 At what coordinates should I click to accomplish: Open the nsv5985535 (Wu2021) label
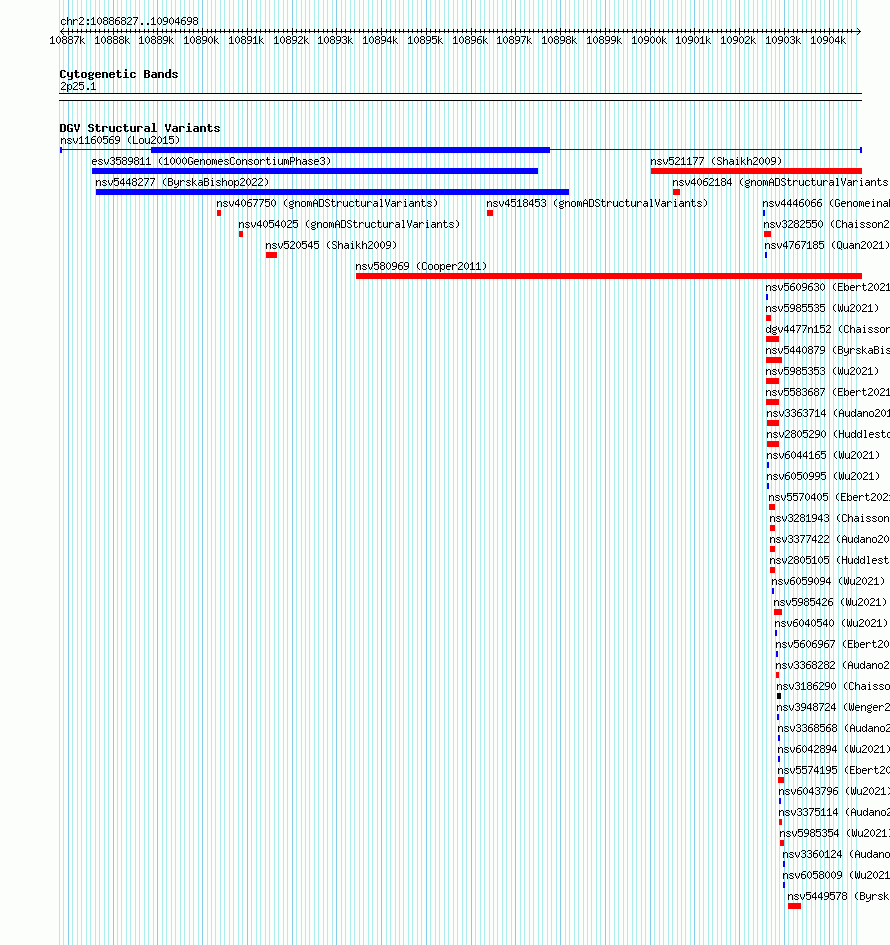823,309
